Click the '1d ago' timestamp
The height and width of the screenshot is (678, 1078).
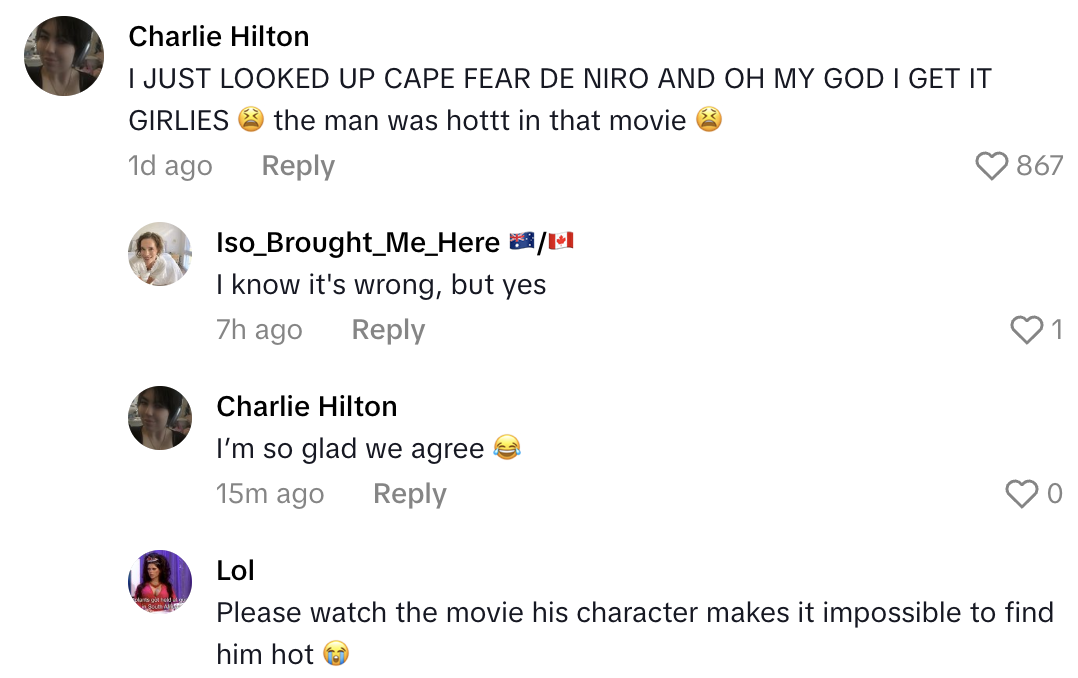170,166
